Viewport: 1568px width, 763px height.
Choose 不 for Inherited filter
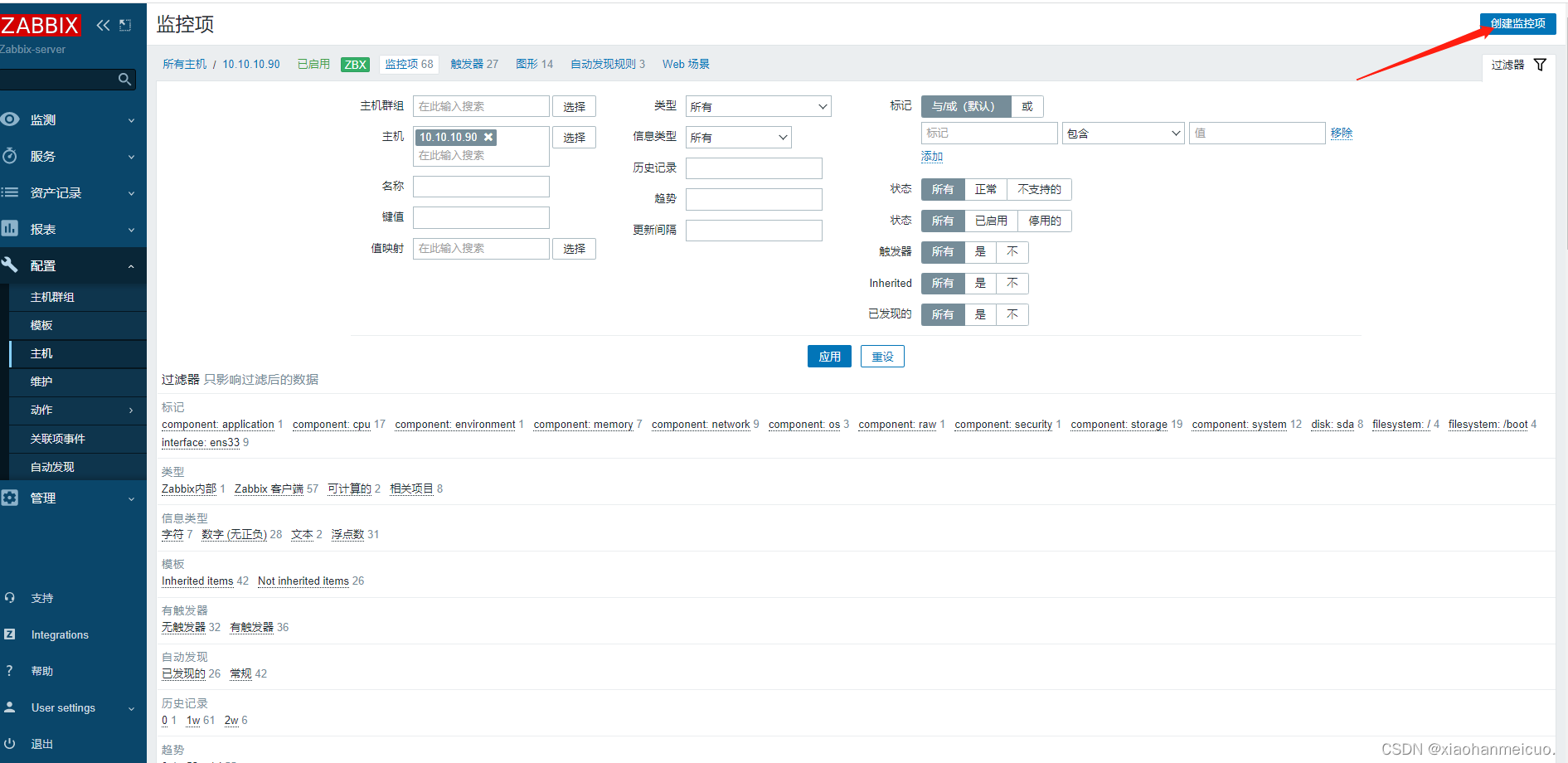point(1012,283)
